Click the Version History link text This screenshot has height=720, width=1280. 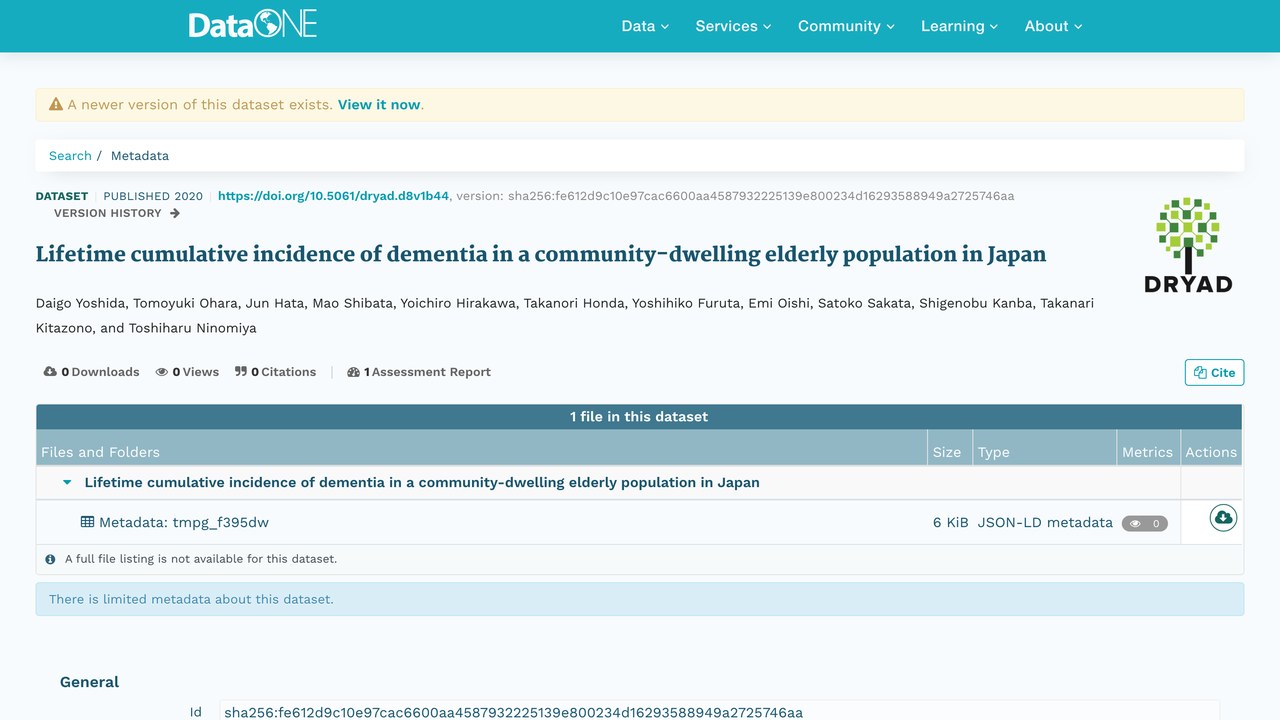coord(108,213)
